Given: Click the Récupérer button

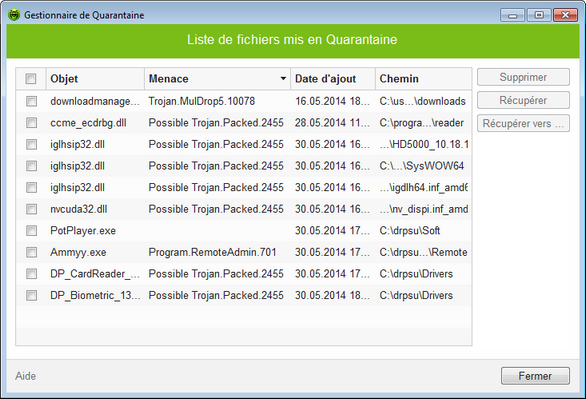Looking at the screenshot, I should point(523,100).
